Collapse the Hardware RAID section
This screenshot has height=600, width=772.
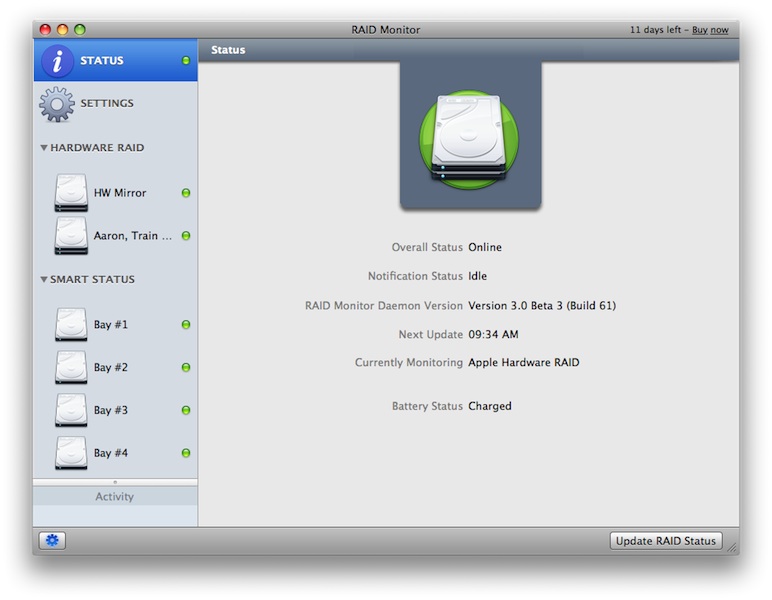pyautogui.click(x=44, y=148)
